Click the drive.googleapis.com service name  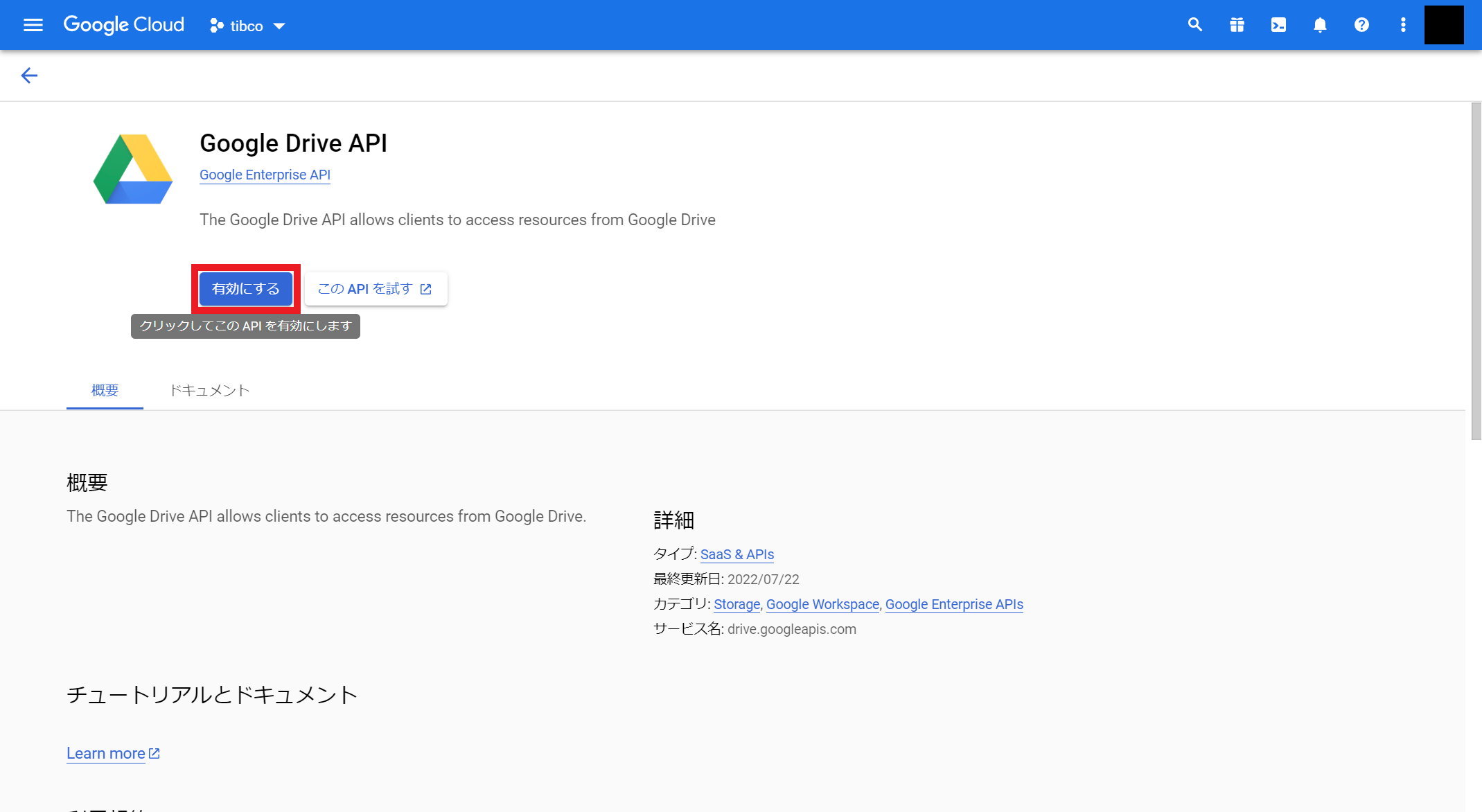[x=792, y=630]
